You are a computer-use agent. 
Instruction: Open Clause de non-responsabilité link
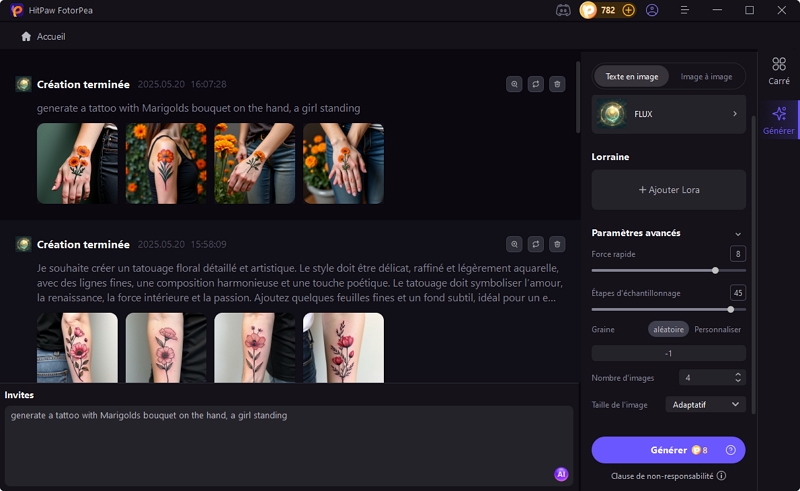pos(662,476)
